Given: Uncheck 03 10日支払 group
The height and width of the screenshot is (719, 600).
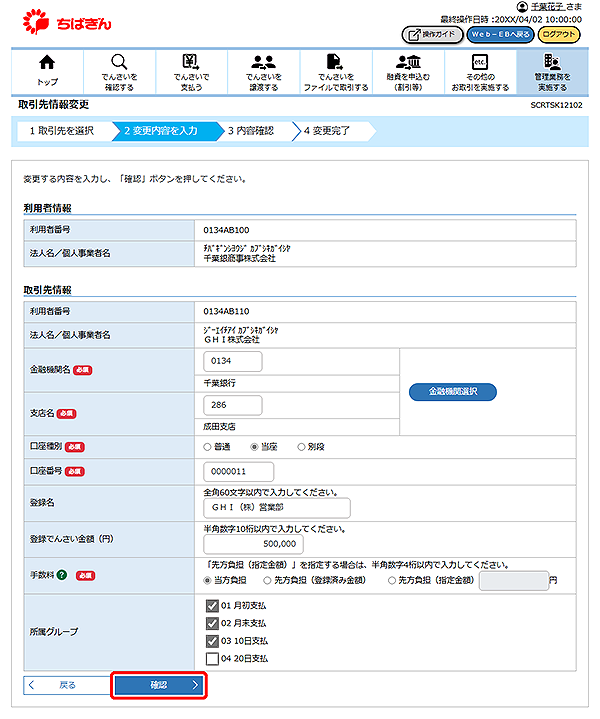Looking at the screenshot, I should [212, 641].
